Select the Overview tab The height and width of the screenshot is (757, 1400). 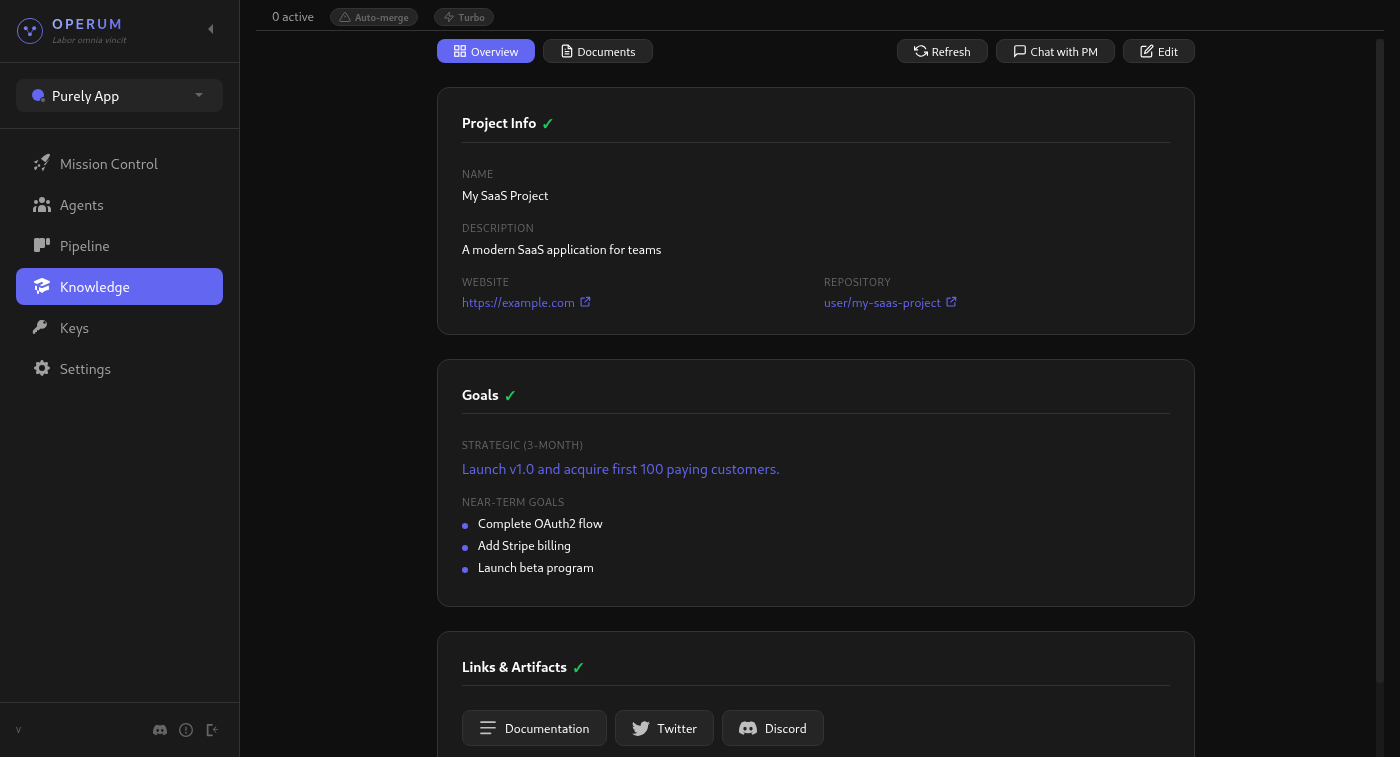pos(485,51)
